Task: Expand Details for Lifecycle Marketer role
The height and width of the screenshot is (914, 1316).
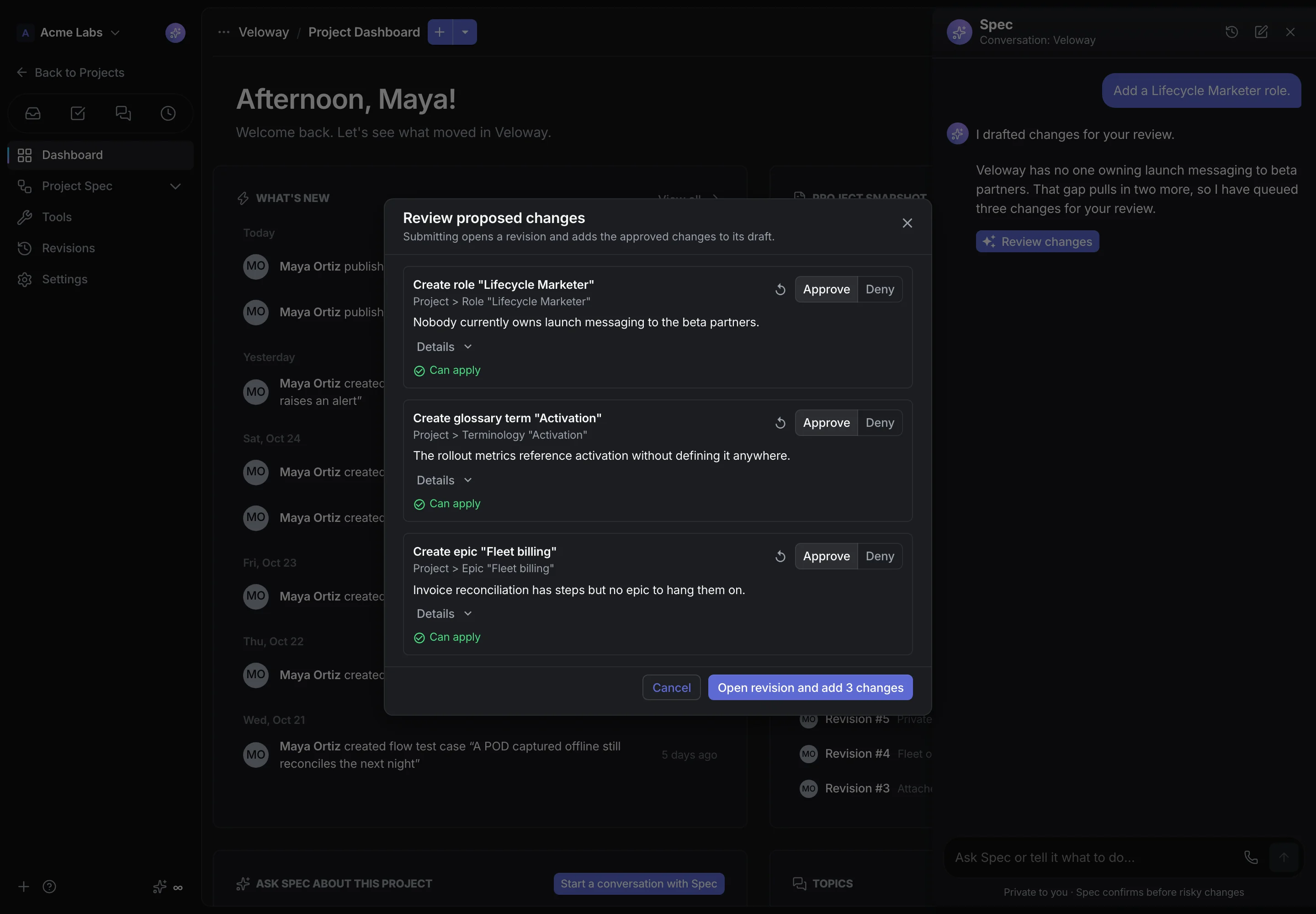Action: [444, 346]
